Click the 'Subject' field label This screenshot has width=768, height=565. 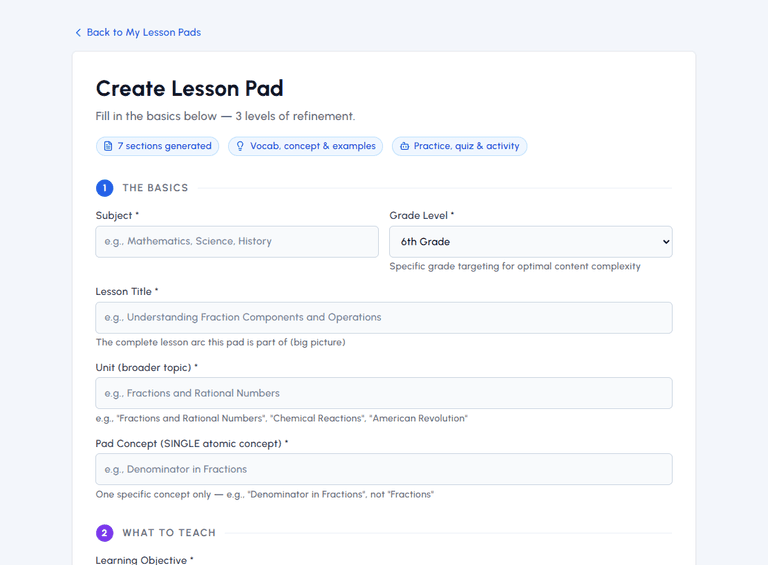pos(117,215)
